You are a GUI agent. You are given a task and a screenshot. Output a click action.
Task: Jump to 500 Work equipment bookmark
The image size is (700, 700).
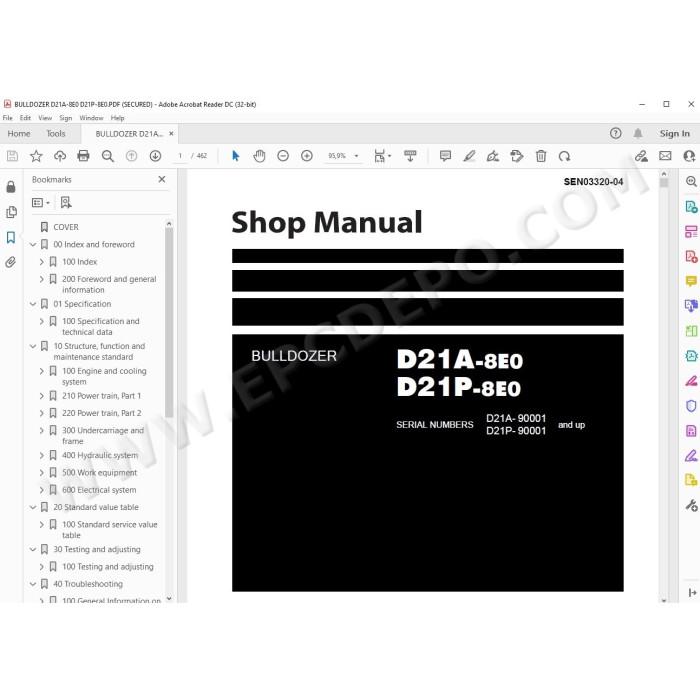[x=100, y=473]
